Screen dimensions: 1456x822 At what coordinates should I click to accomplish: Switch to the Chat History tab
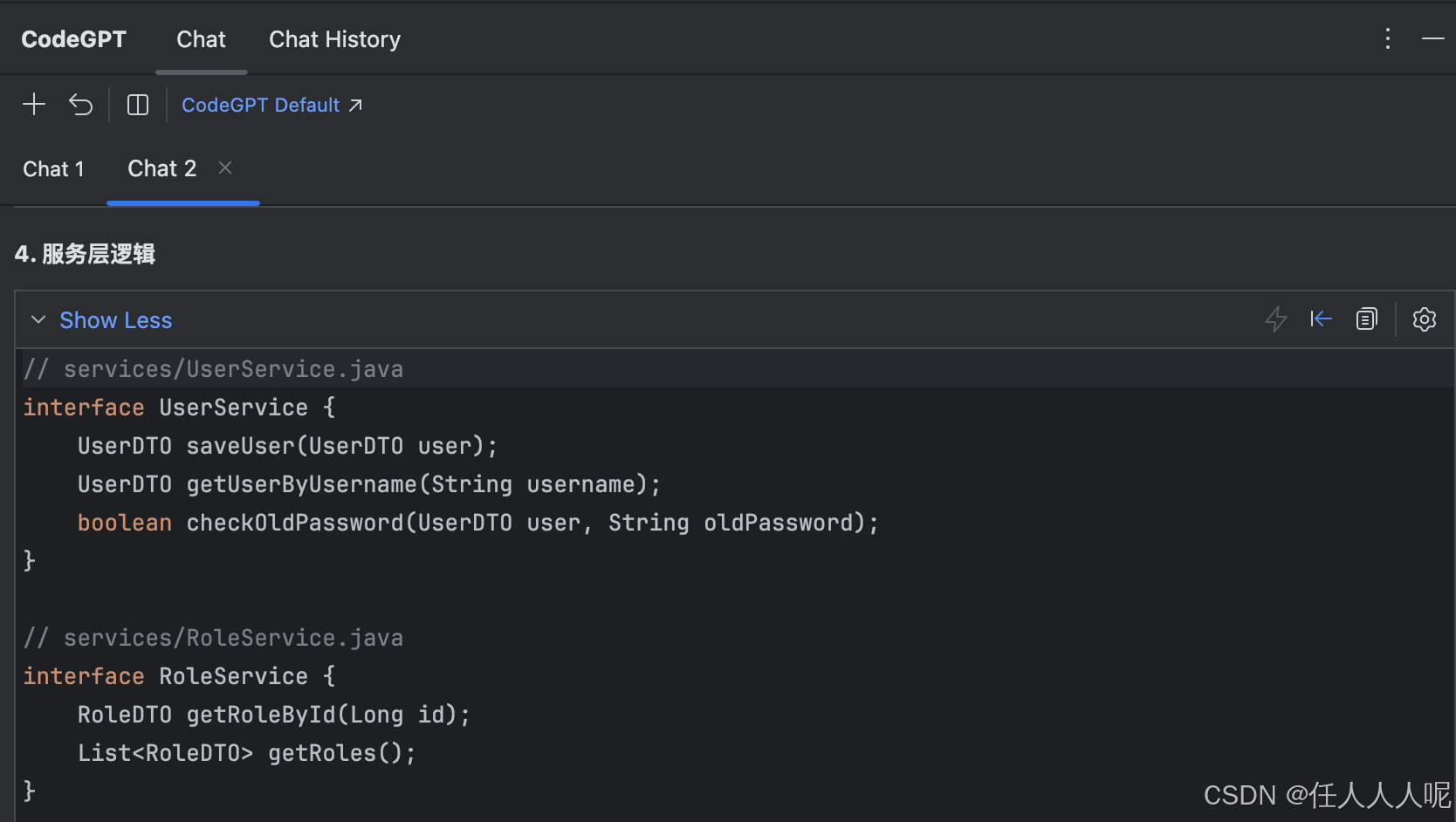[x=334, y=39]
